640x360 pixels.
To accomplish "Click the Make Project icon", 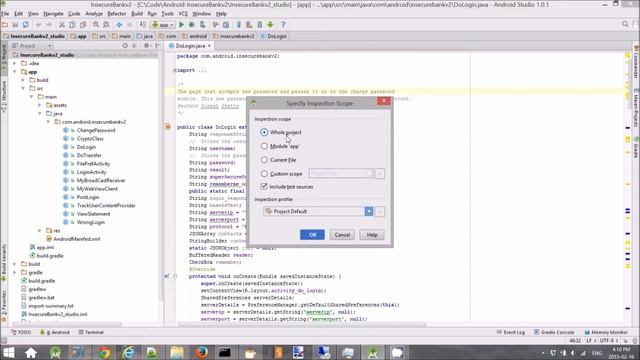I will tap(142, 25).
